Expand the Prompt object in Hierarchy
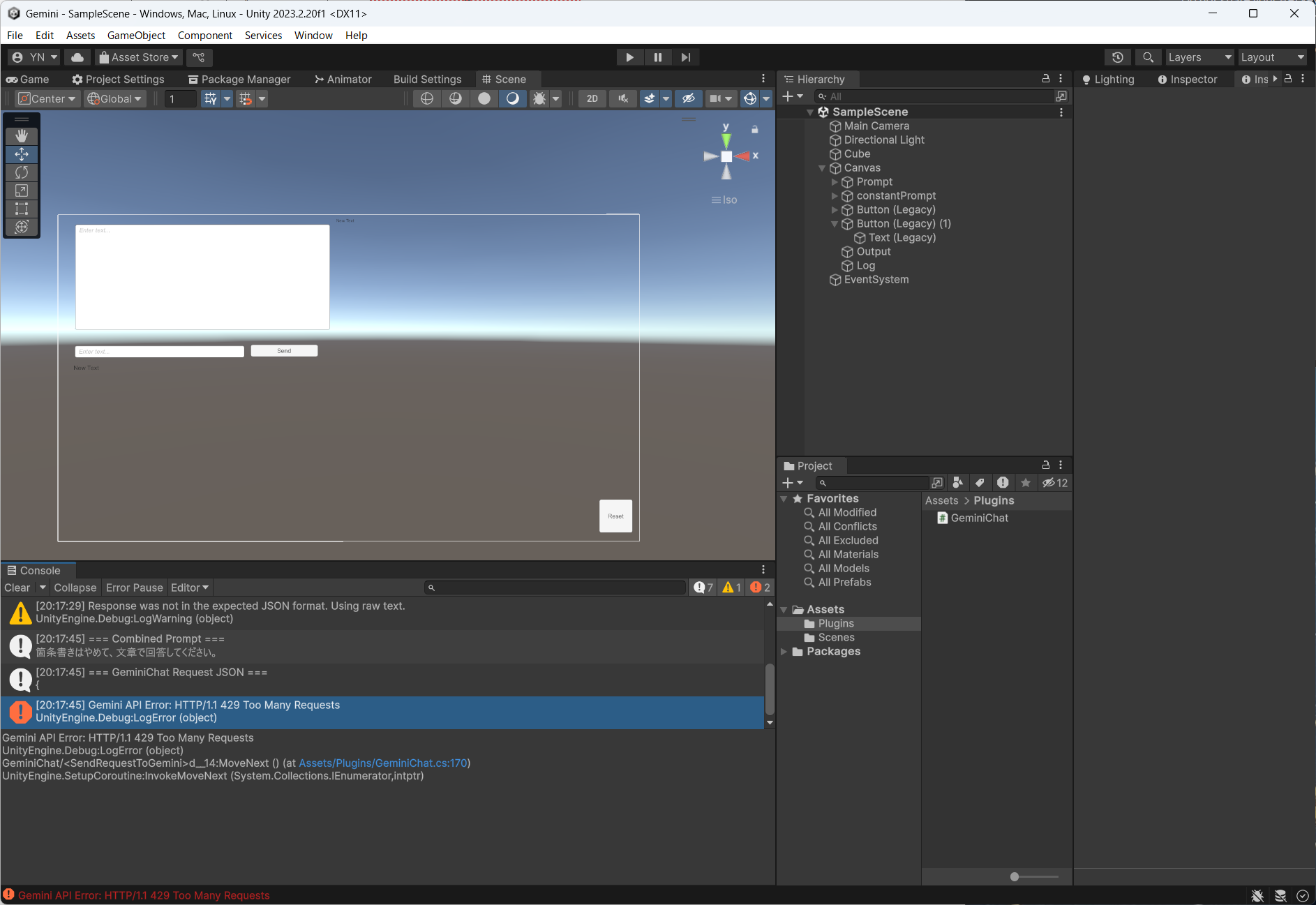Viewport: 1316px width, 905px height. 835,182
